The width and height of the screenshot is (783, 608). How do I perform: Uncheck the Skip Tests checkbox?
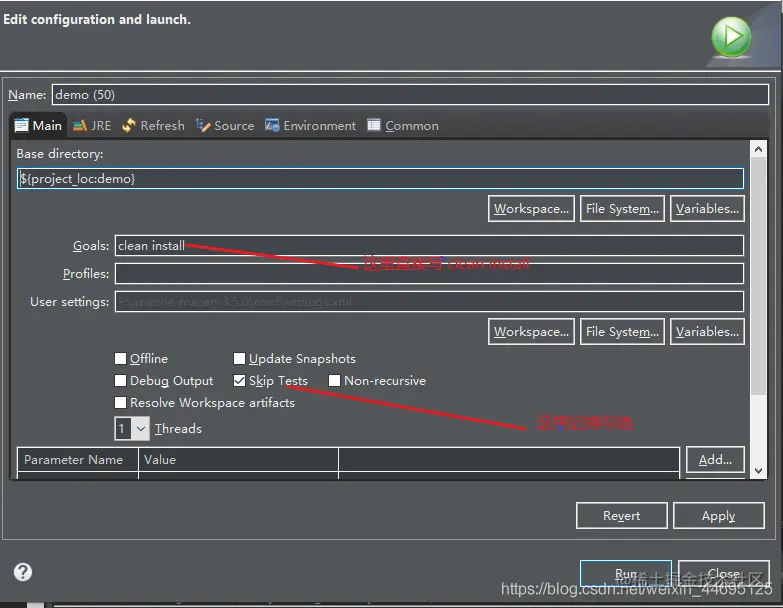pyautogui.click(x=239, y=380)
